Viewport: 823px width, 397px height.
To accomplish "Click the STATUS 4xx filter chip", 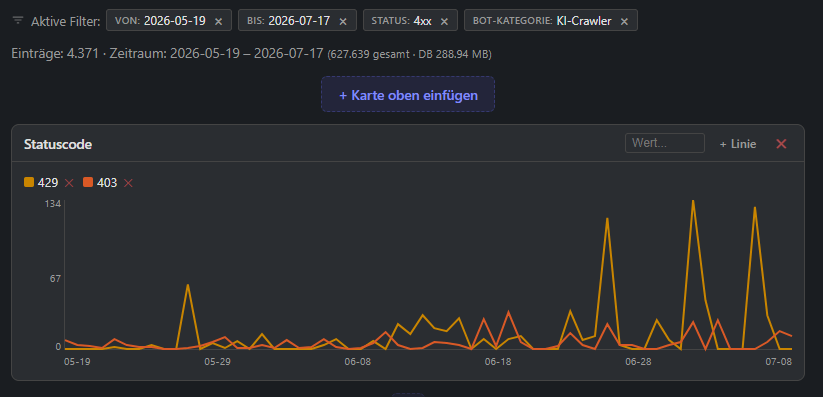I will click(x=410, y=20).
